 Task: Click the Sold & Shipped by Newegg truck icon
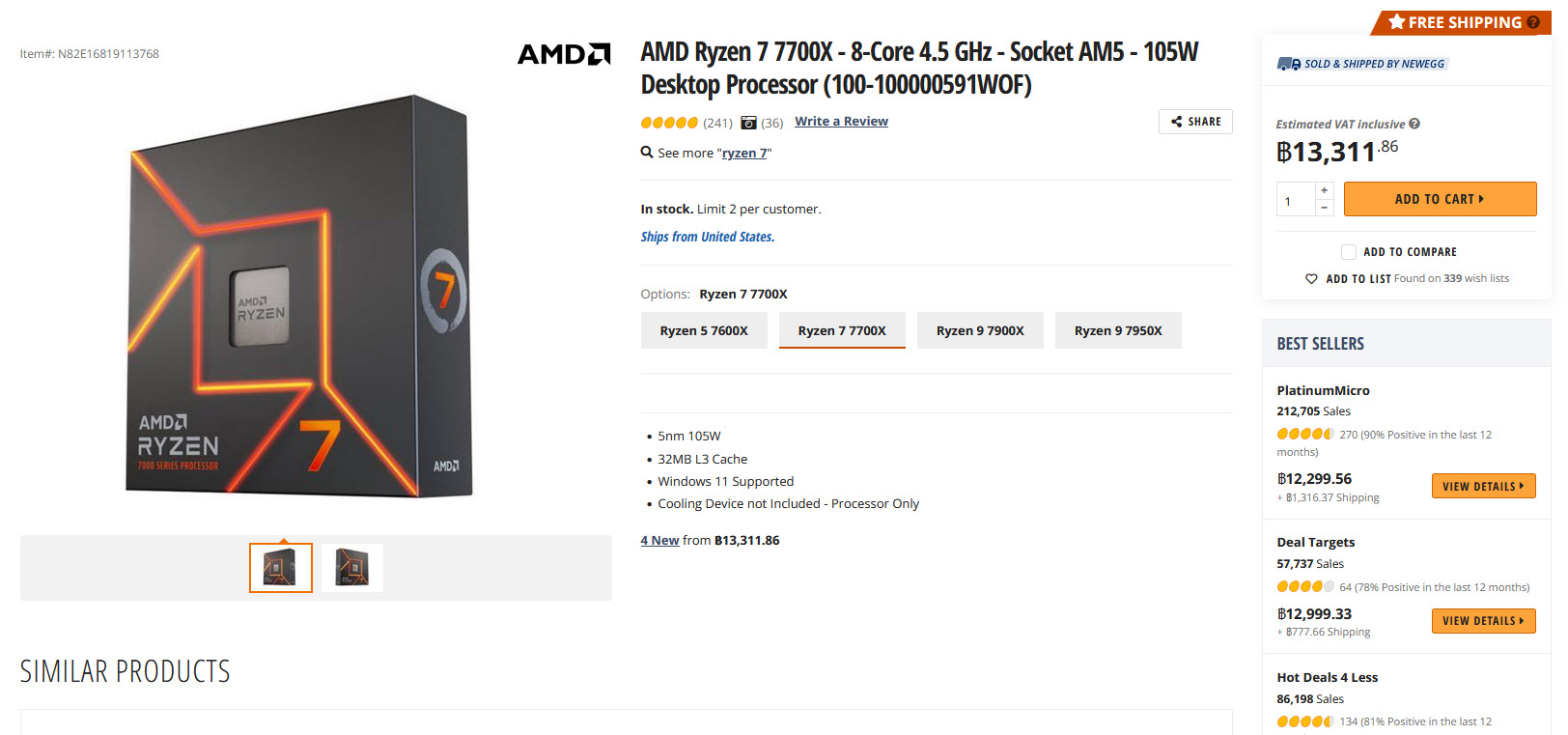point(1288,63)
